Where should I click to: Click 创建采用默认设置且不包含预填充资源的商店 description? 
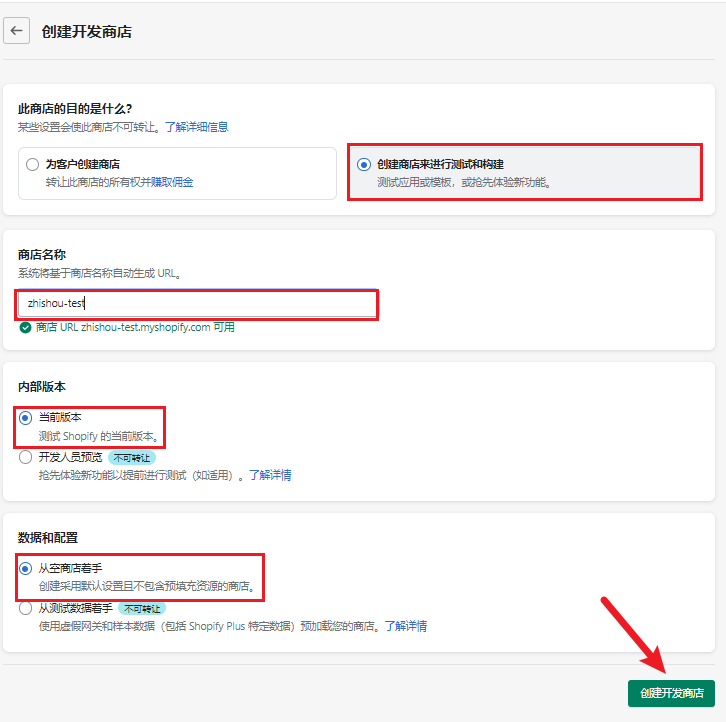pos(147,586)
